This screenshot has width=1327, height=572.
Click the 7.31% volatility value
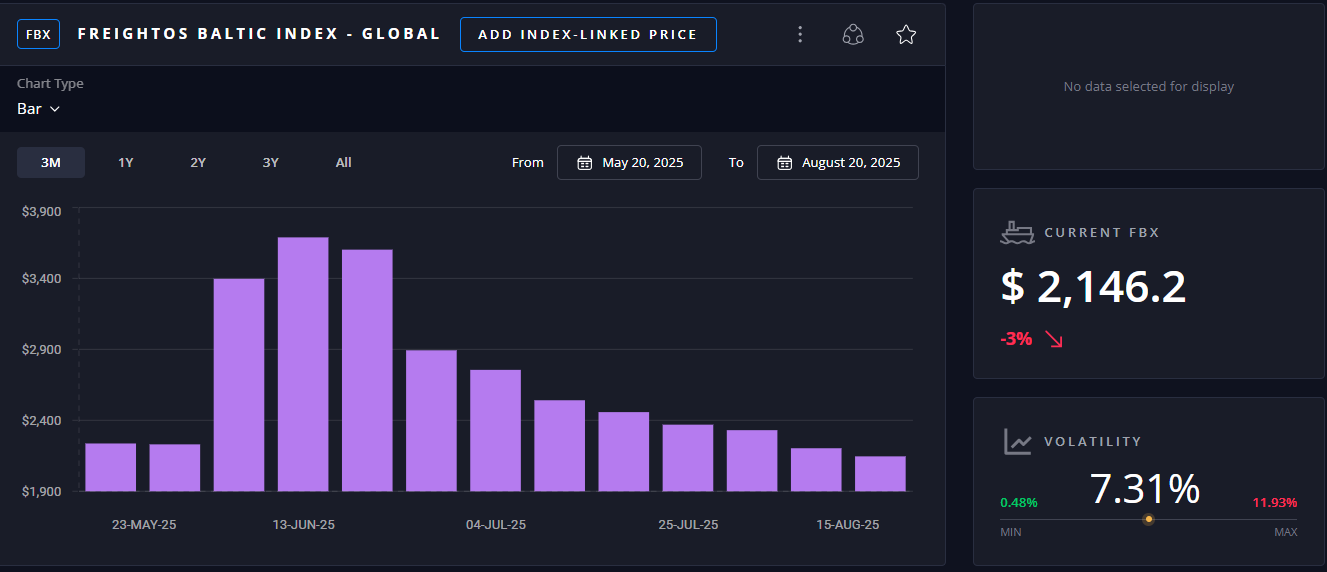pyautogui.click(x=1145, y=489)
